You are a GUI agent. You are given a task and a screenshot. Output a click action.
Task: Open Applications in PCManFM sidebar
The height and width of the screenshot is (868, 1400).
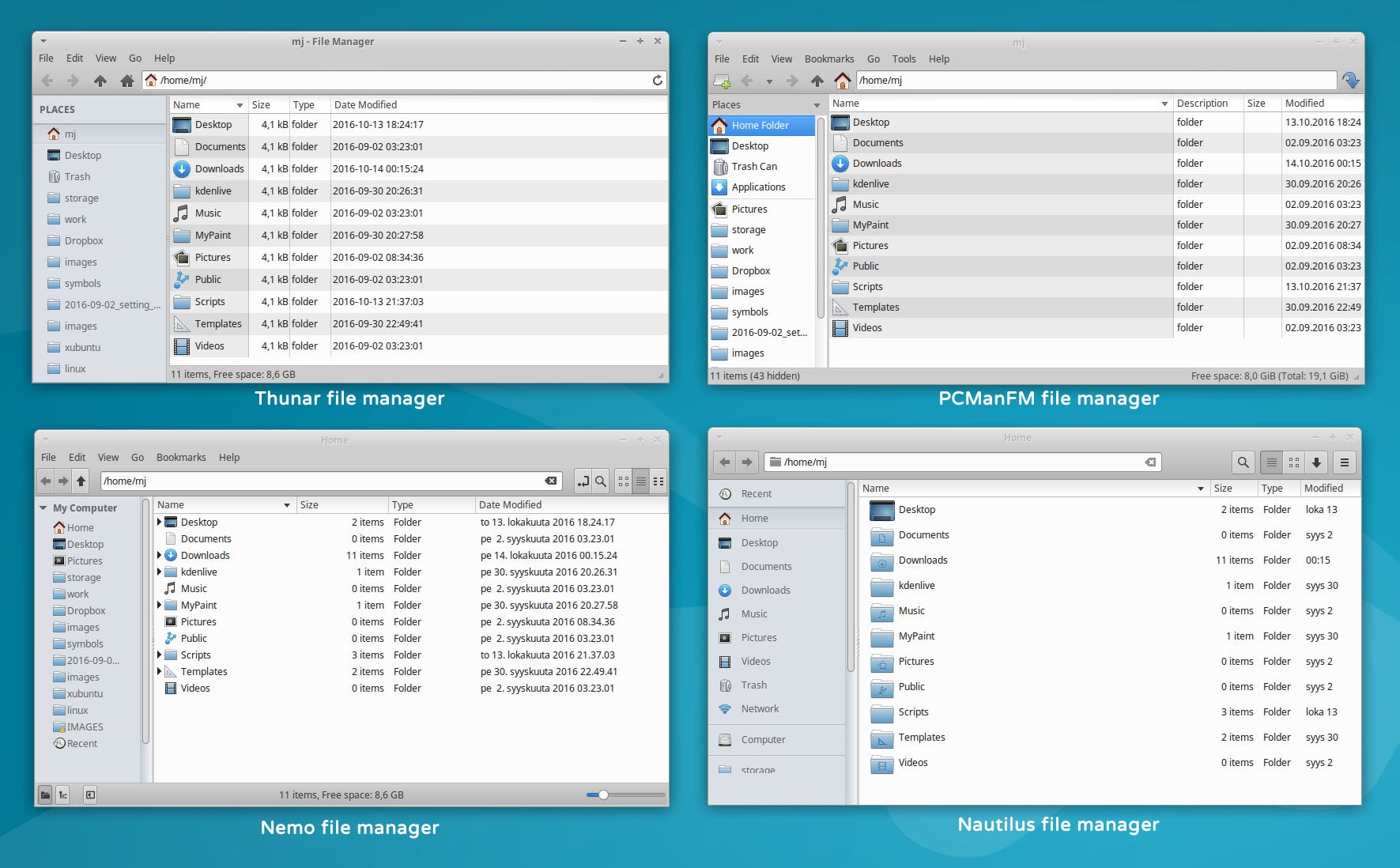tap(758, 187)
